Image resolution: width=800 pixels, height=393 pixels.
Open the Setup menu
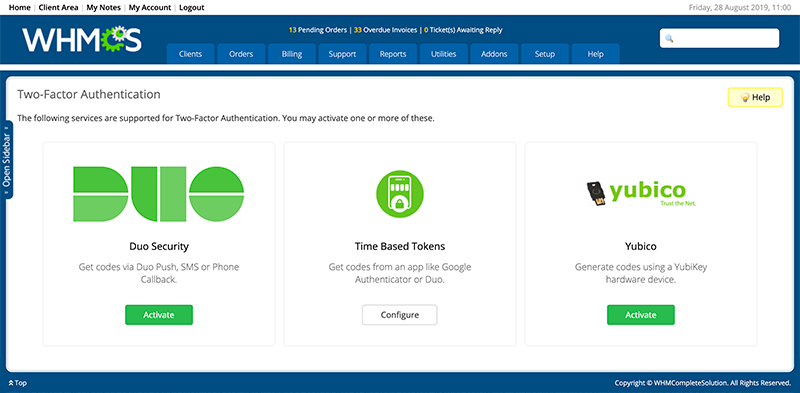(x=545, y=54)
